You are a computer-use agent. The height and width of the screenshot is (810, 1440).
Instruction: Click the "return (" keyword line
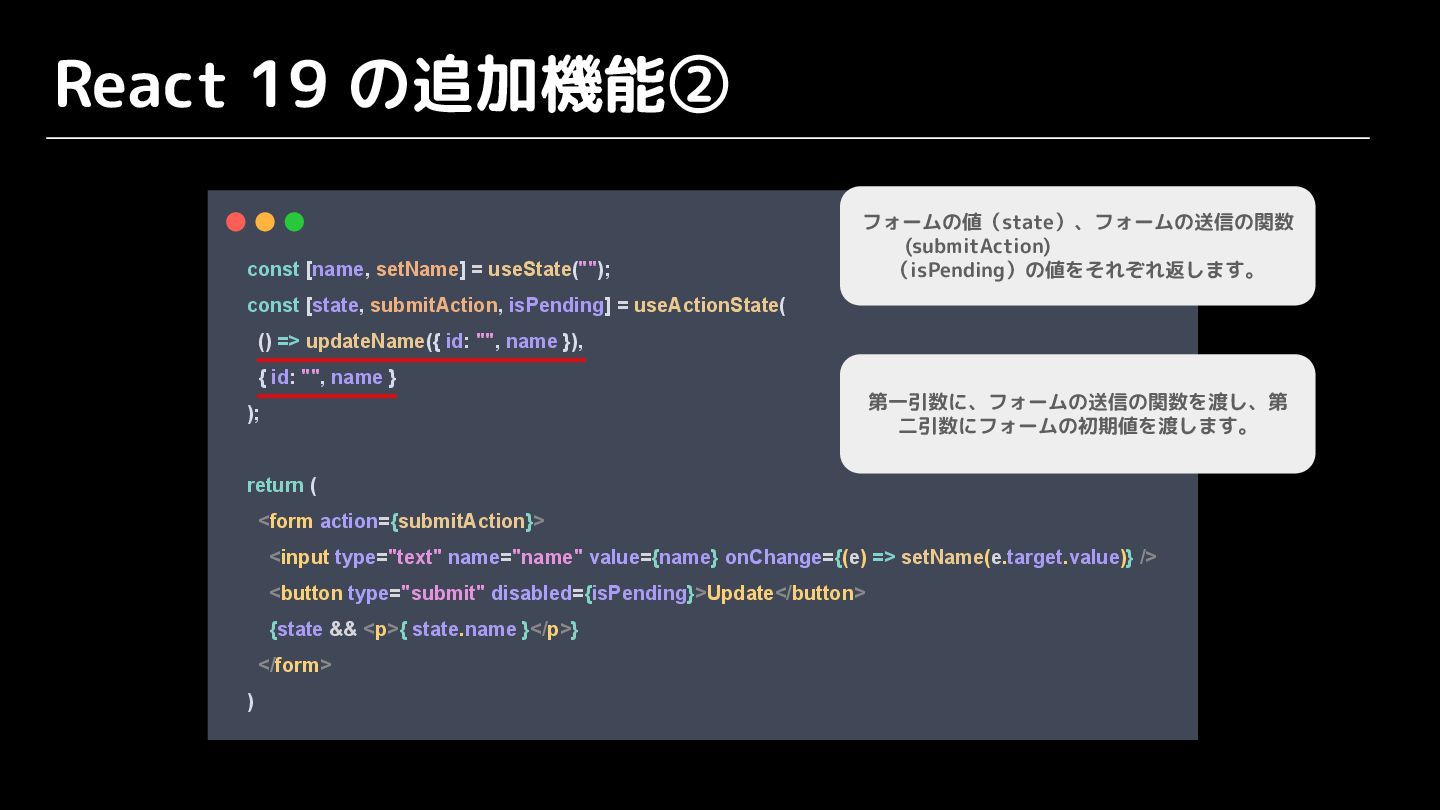[x=282, y=485]
